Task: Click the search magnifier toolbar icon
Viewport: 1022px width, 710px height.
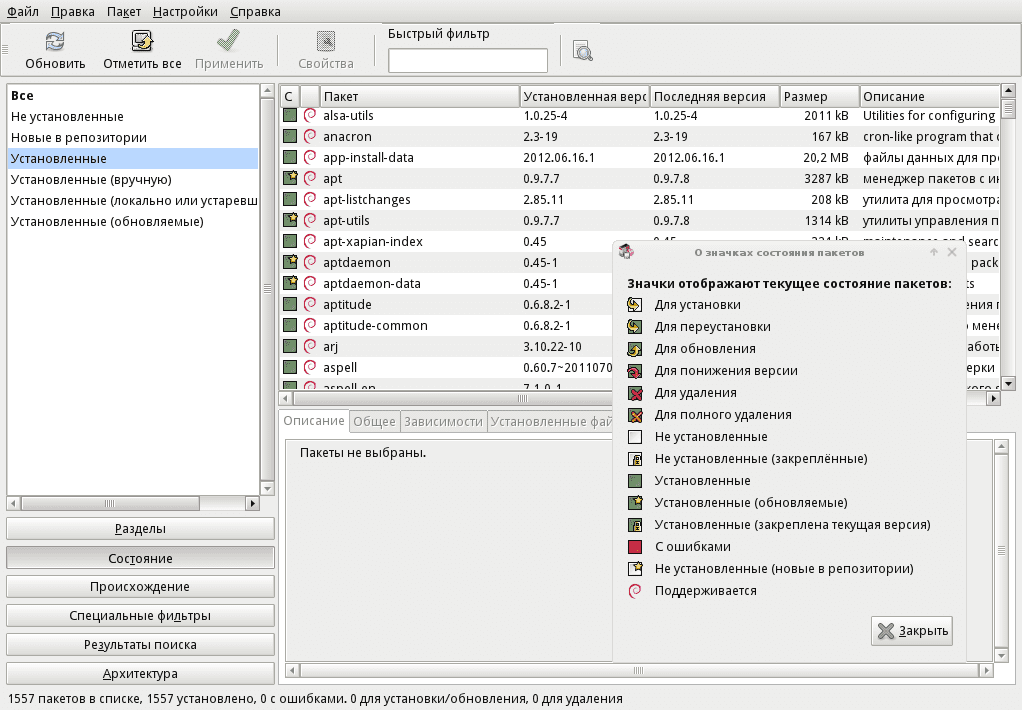Action: 583,50
